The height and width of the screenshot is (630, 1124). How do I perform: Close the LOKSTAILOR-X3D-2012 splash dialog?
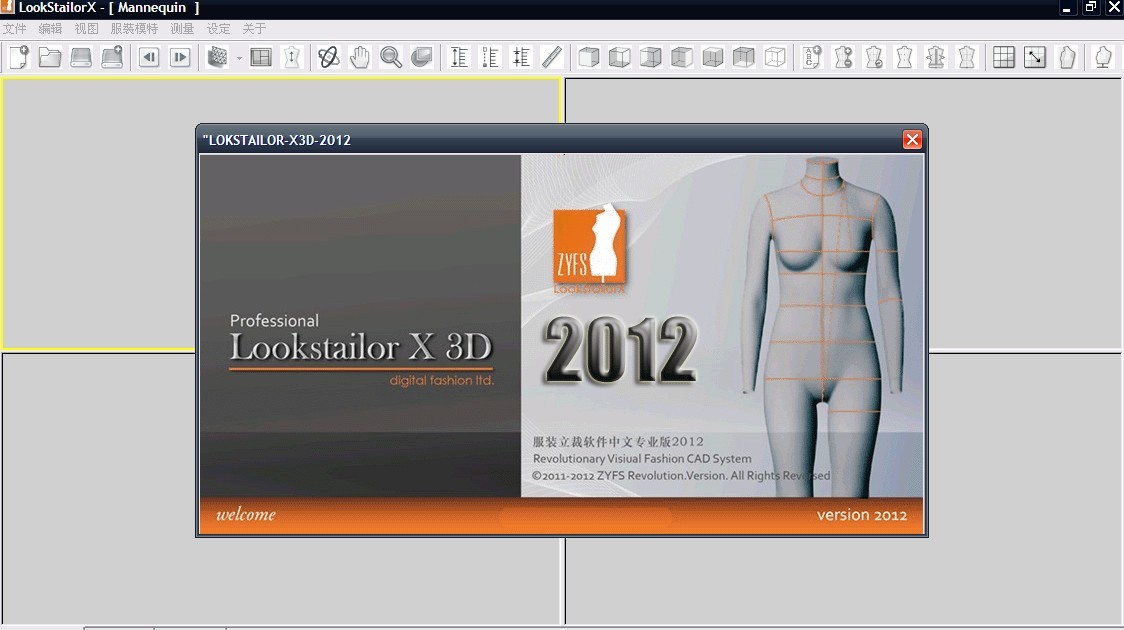(x=912, y=139)
